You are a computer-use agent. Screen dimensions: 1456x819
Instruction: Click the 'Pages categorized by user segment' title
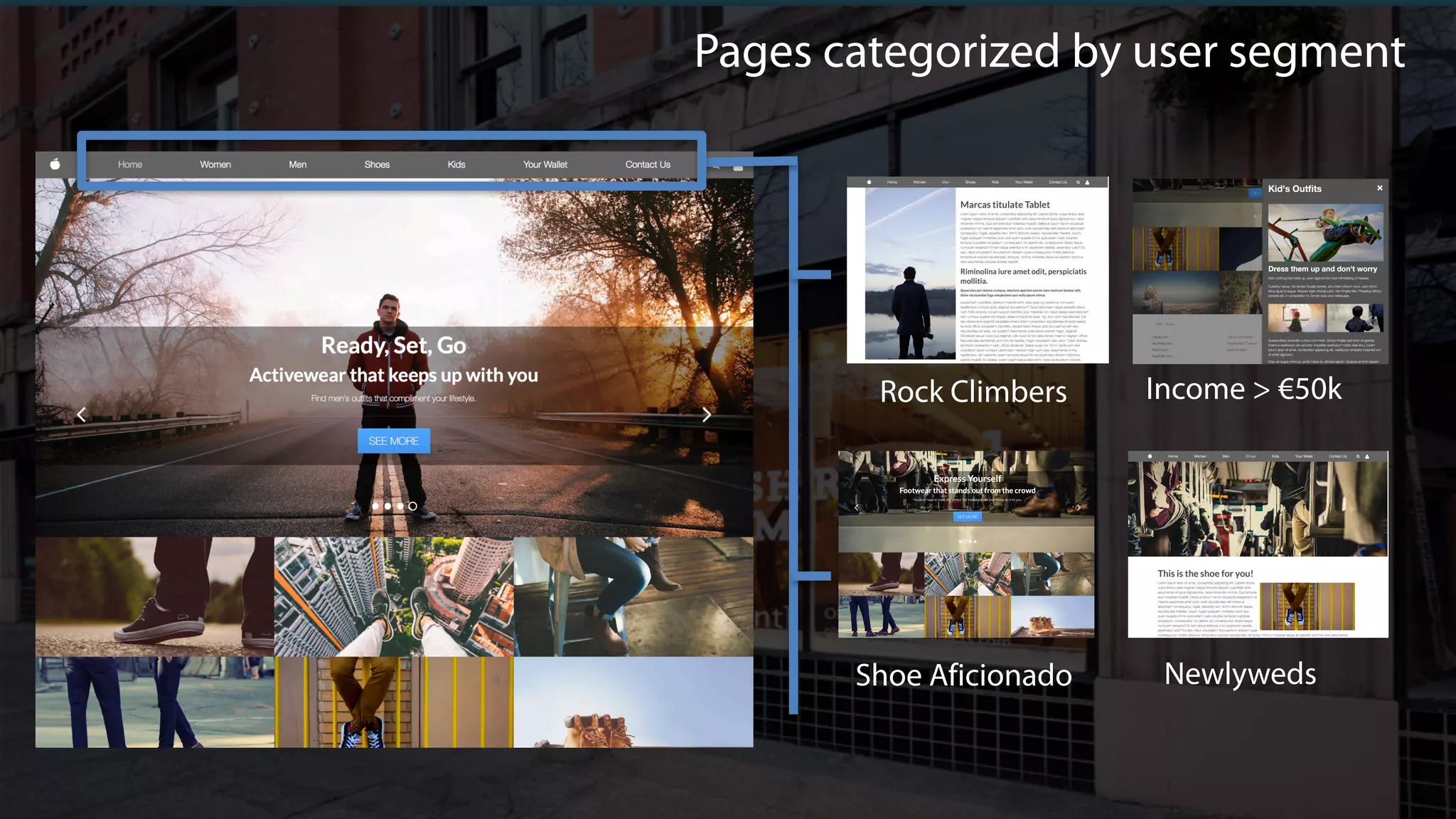(x=1049, y=52)
